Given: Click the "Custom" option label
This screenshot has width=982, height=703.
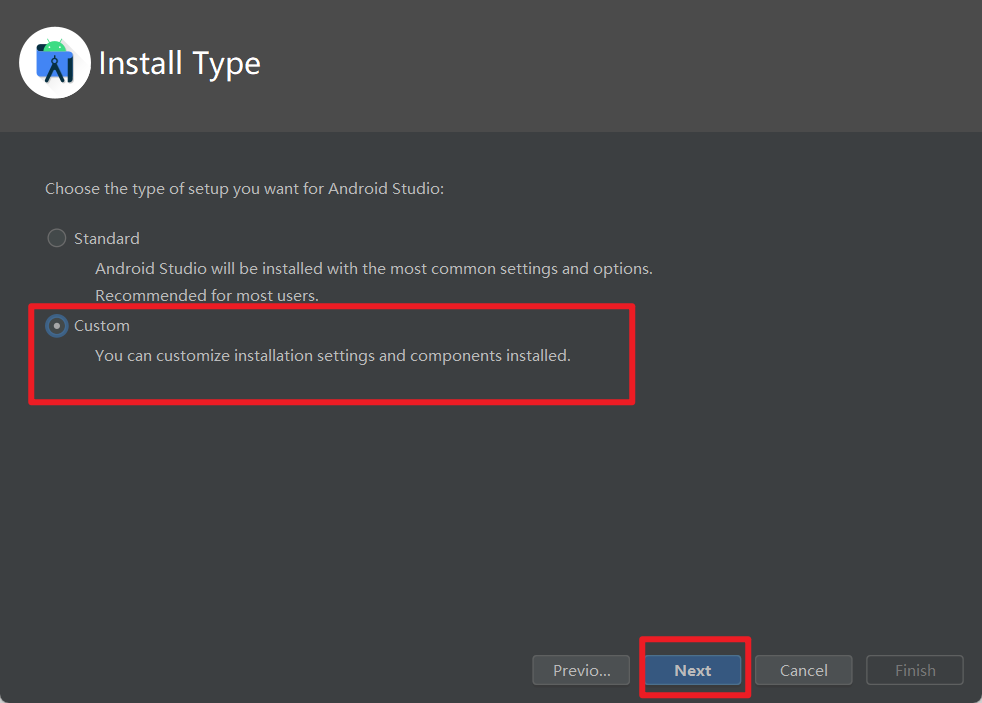Looking at the screenshot, I should (102, 326).
